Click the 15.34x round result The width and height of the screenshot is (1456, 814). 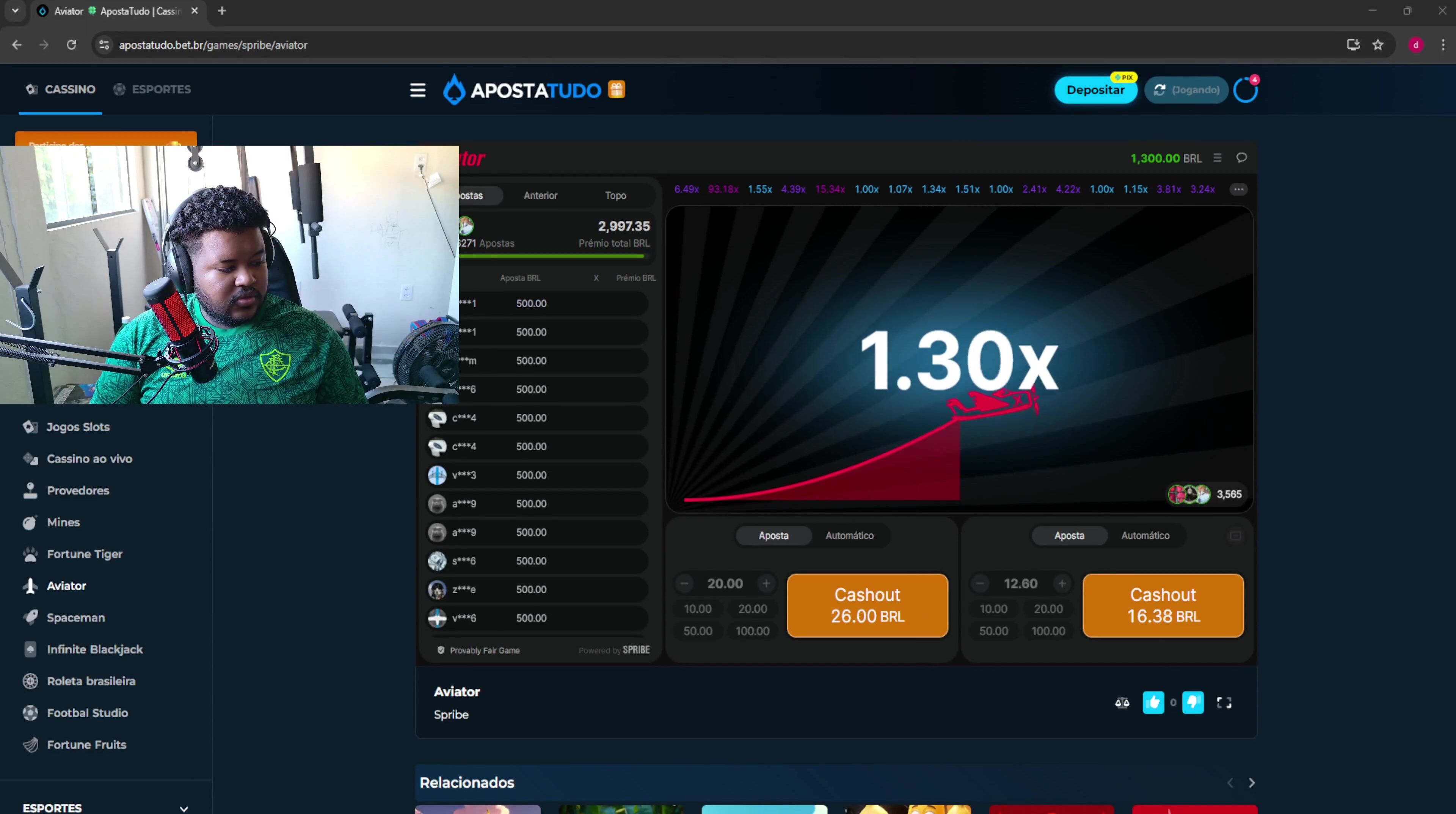click(x=830, y=189)
